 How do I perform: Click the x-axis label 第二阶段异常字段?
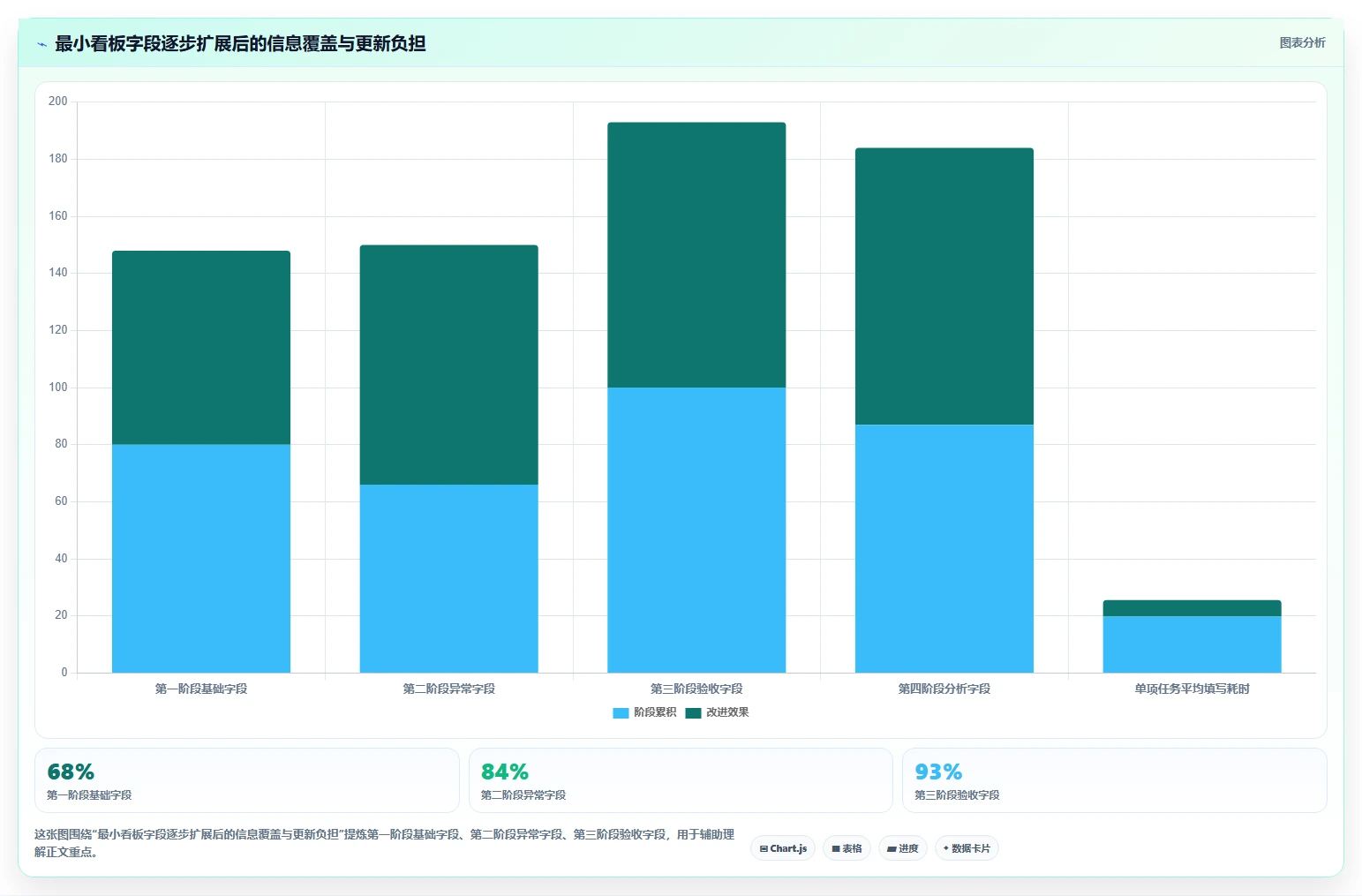[448, 689]
